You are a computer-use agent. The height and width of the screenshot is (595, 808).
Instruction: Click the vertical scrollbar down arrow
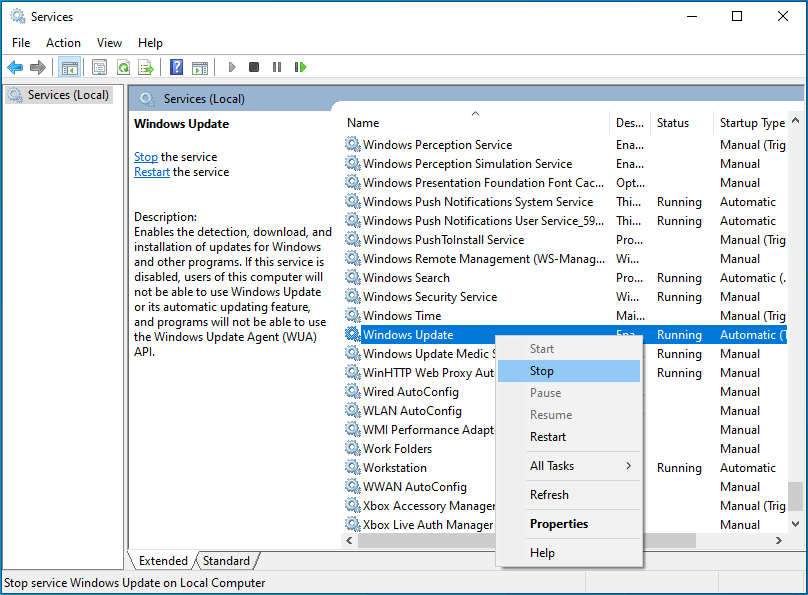[x=795, y=523]
